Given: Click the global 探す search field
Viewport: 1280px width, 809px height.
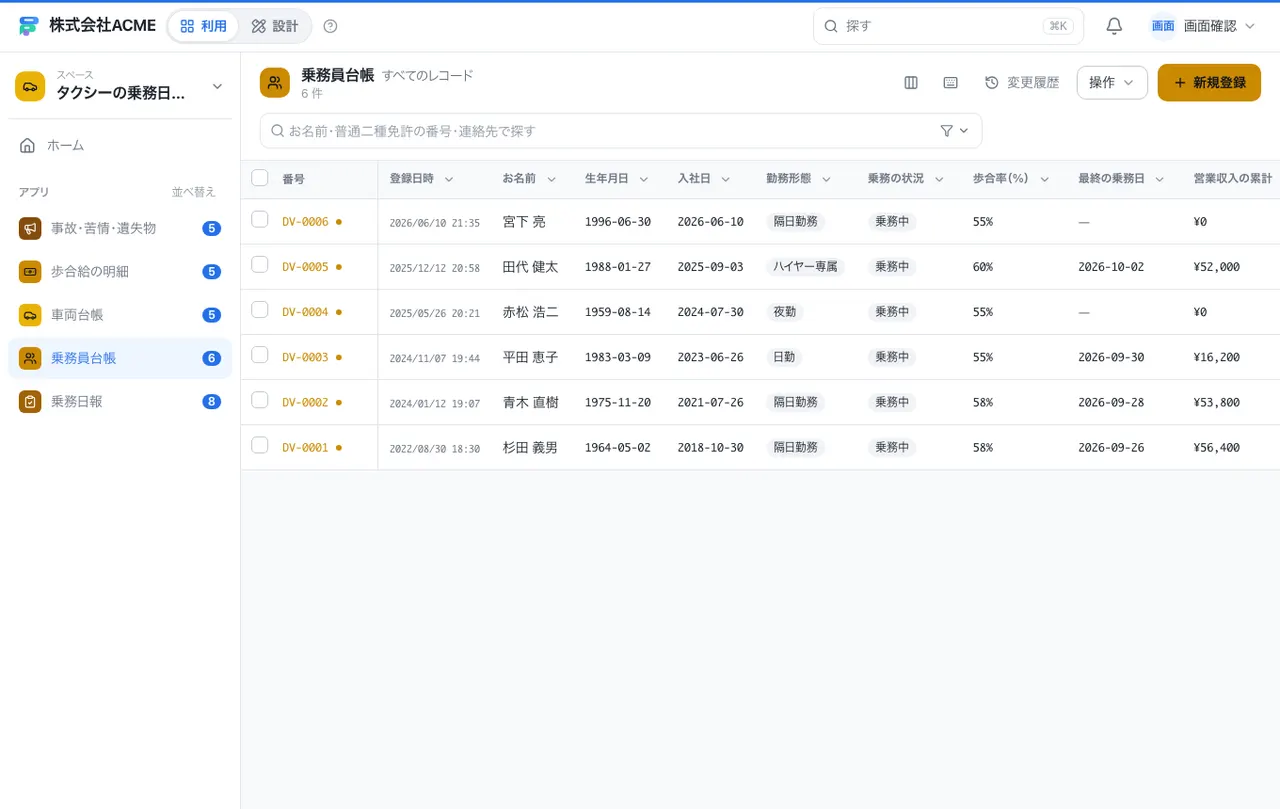Looking at the screenshot, I should 948,26.
